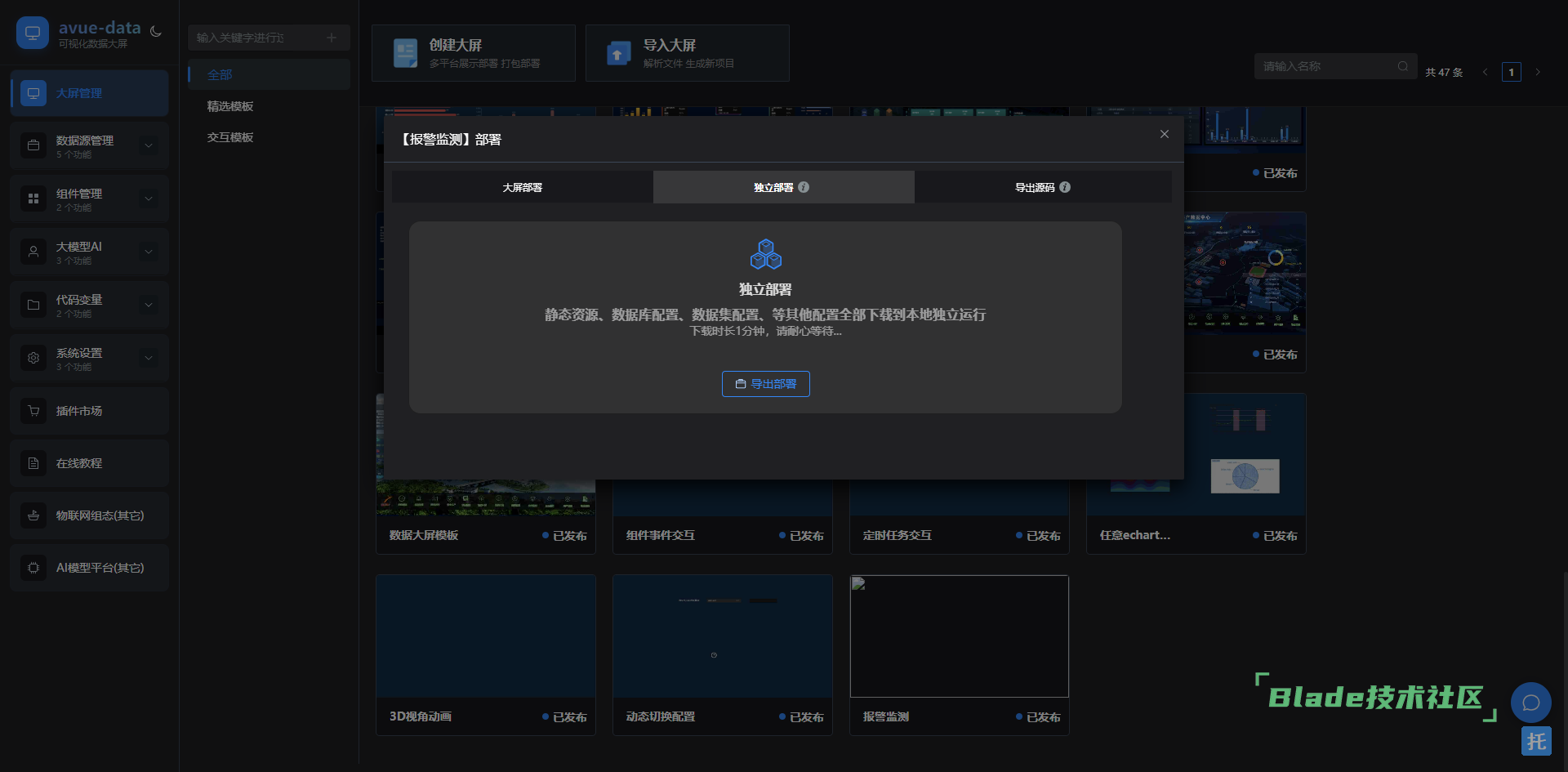Select the 精选模板 category
Viewport: 1568px width, 772px height.
click(230, 106)
